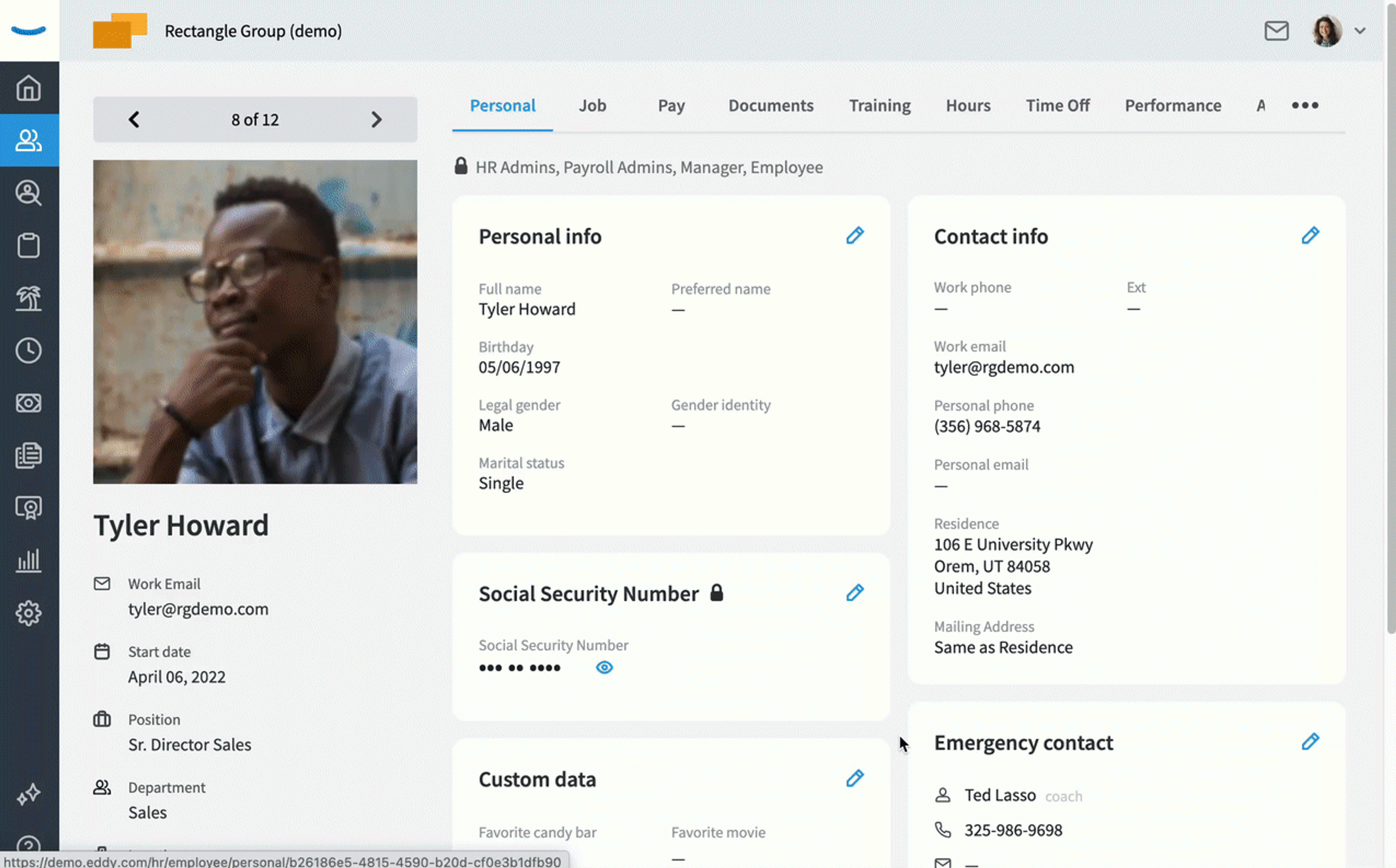Click the Tyler Howard heading under photo

pyautogui.click(x=181, y=525)
